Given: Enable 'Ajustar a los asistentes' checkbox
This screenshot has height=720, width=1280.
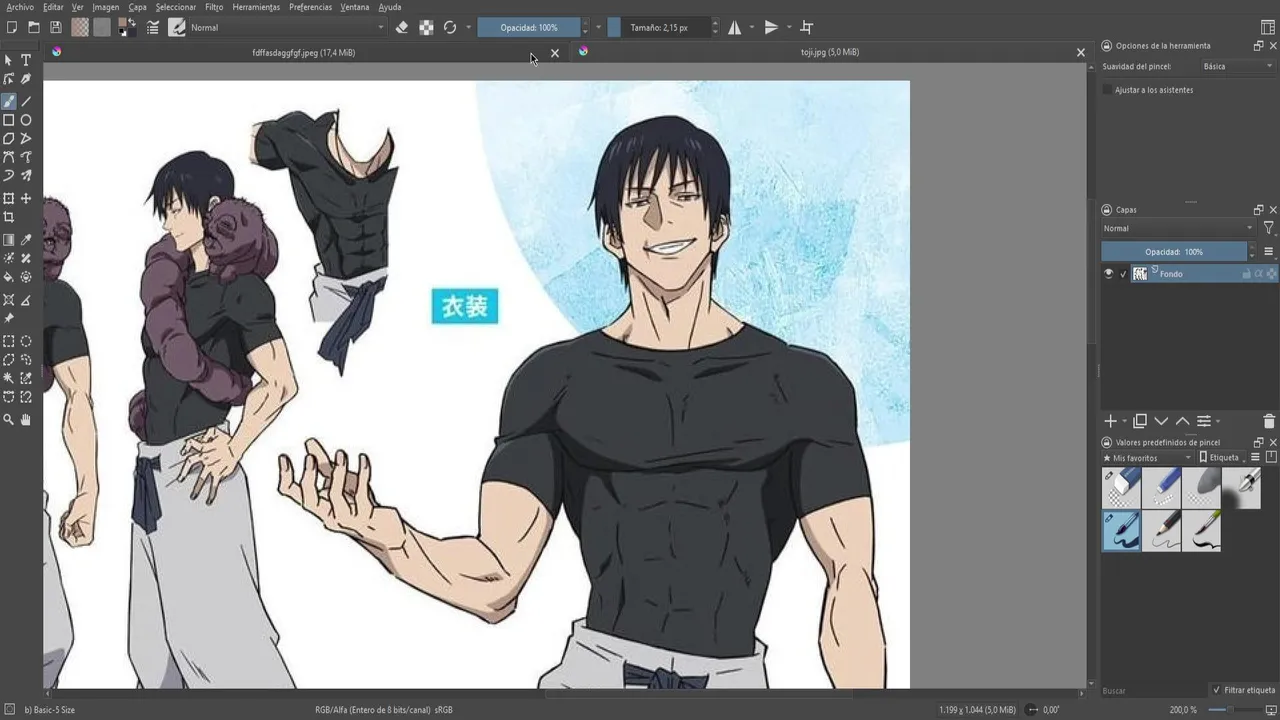Looking at the screenshot, I should (1107, 90).
